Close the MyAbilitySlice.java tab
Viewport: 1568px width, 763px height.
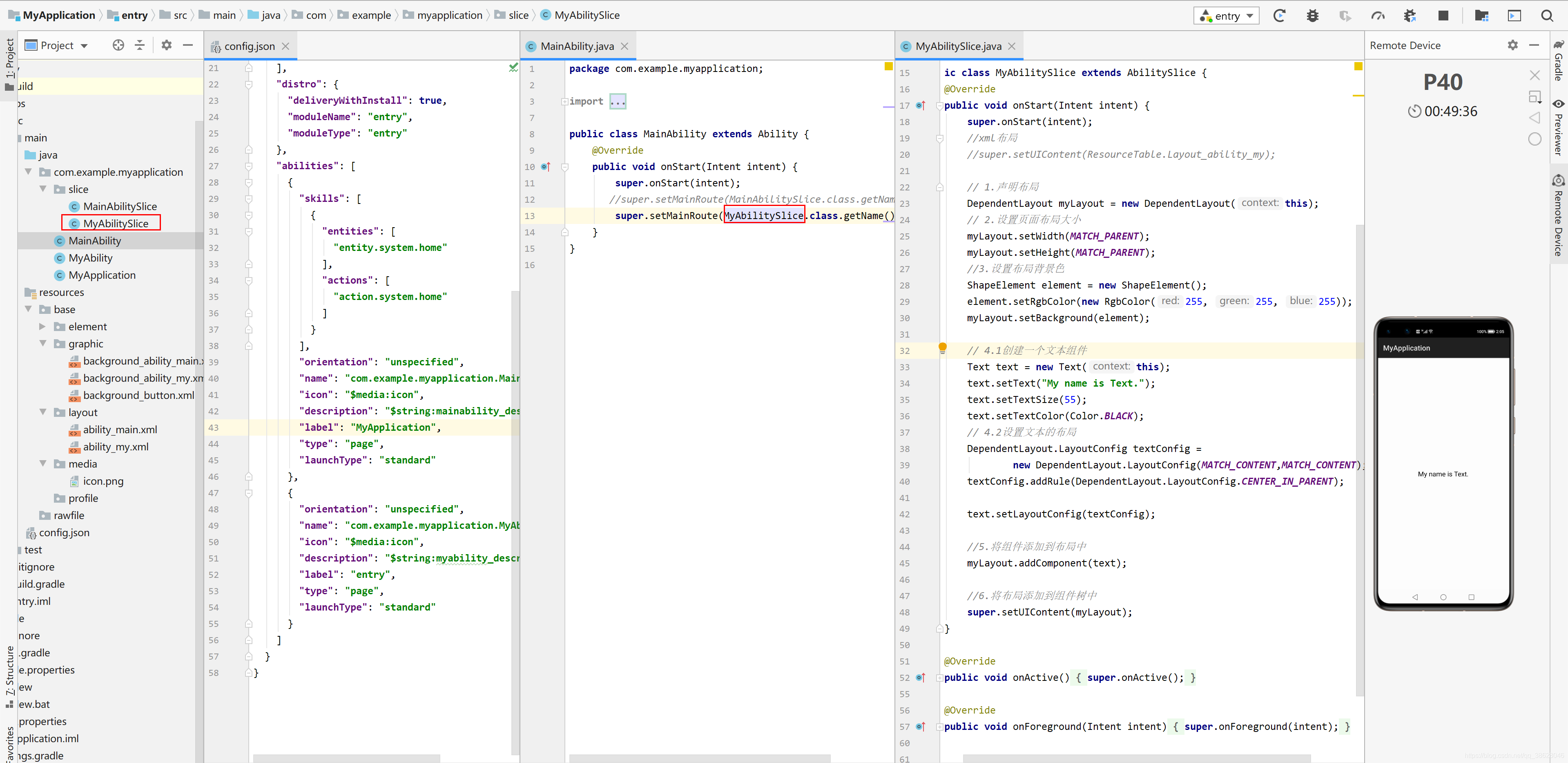[1012, 46]
